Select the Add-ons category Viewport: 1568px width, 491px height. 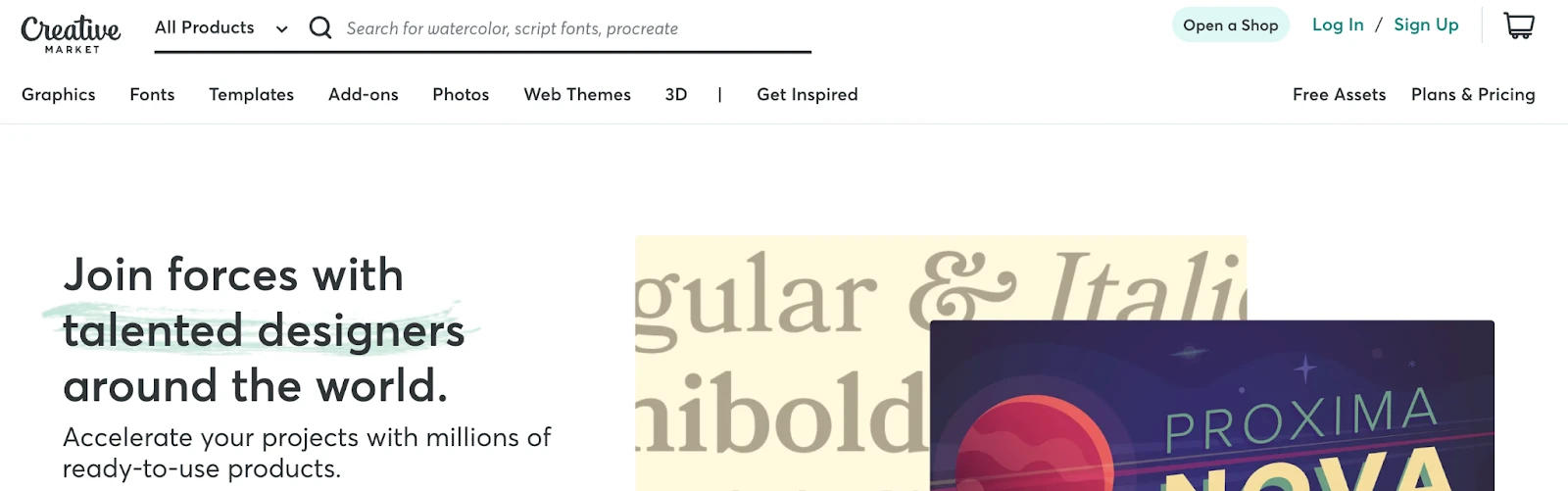364,94
